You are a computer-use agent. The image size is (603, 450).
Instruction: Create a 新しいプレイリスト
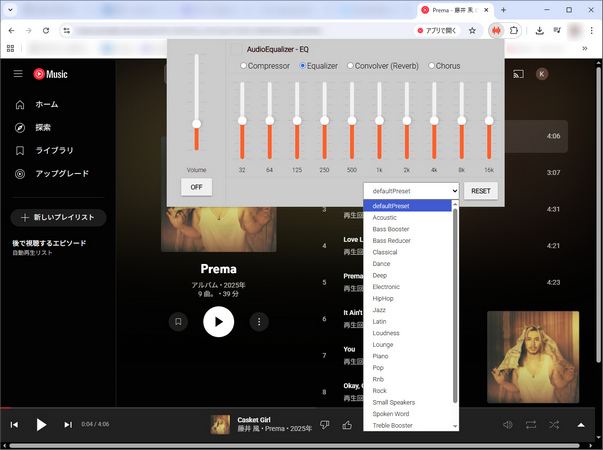coord(58,217)
